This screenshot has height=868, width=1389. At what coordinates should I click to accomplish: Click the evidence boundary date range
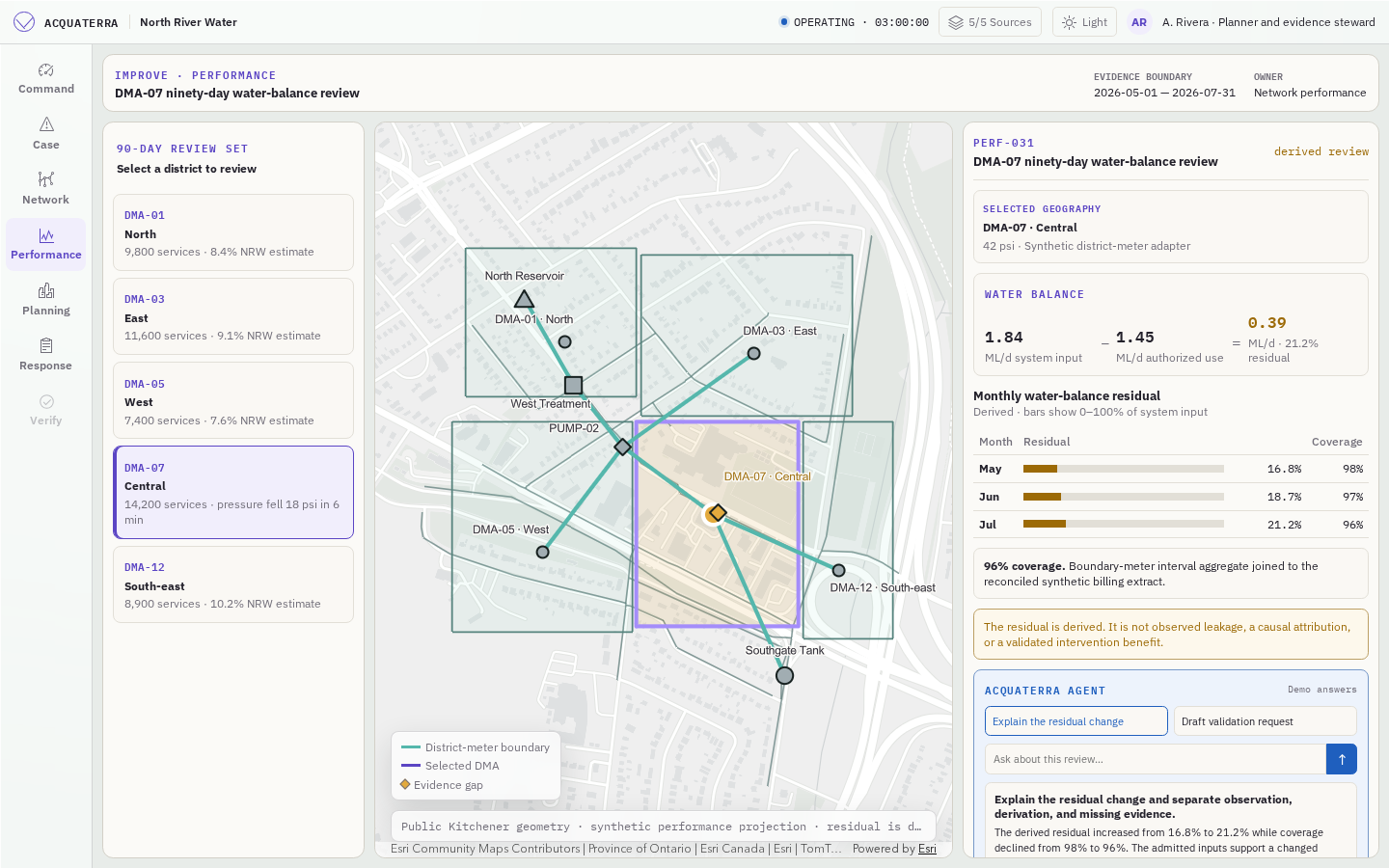pos(1164,93)
